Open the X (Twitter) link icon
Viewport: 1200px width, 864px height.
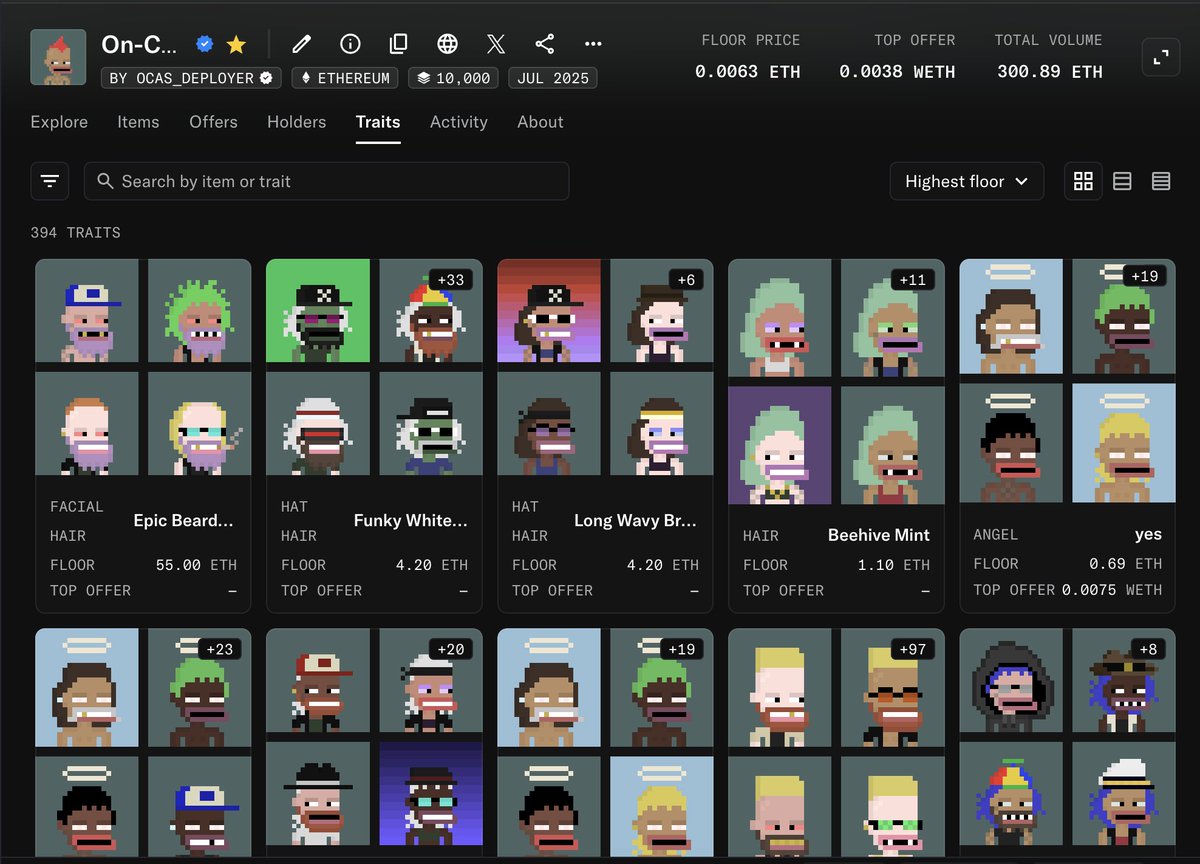[496, 44]
